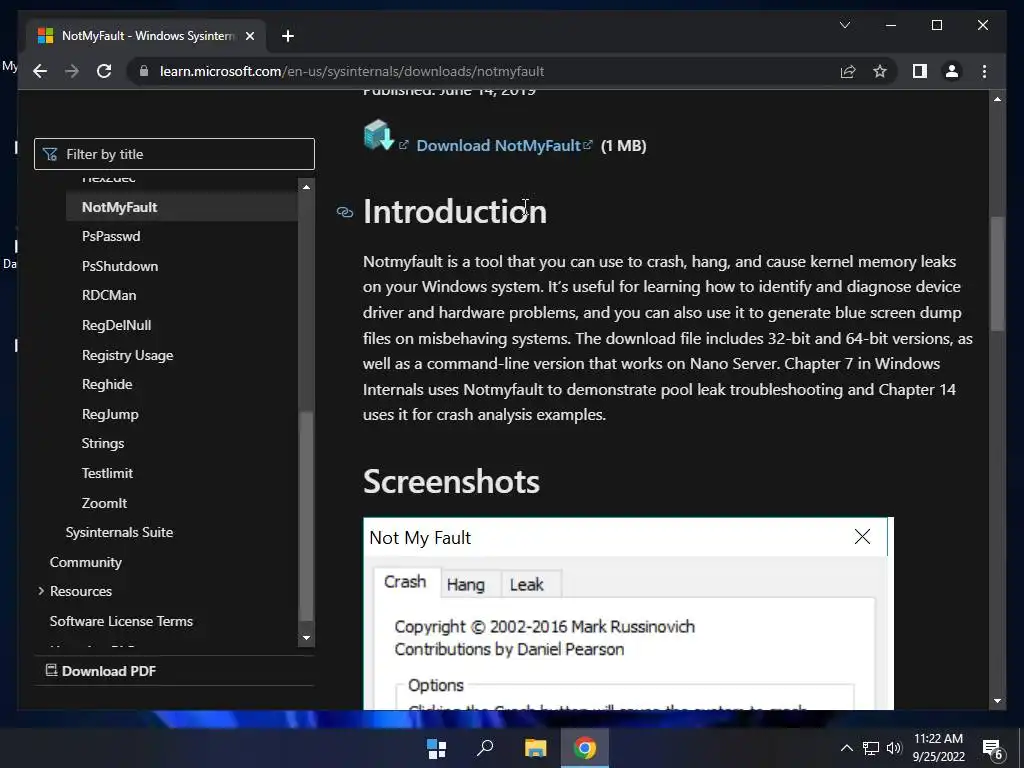Click page scrollbar down arrow
Viewport: 1024px width, 768px height.
[997, 701]
